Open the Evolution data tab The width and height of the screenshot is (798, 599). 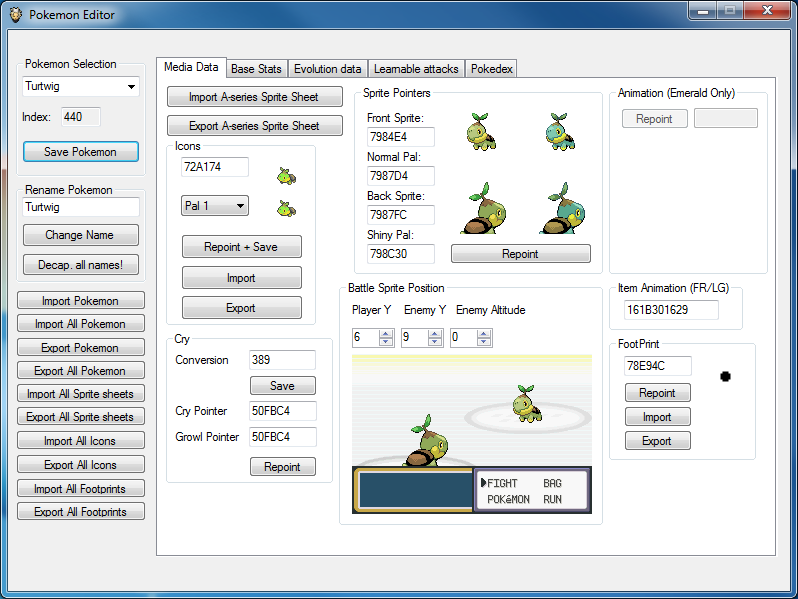328,69
